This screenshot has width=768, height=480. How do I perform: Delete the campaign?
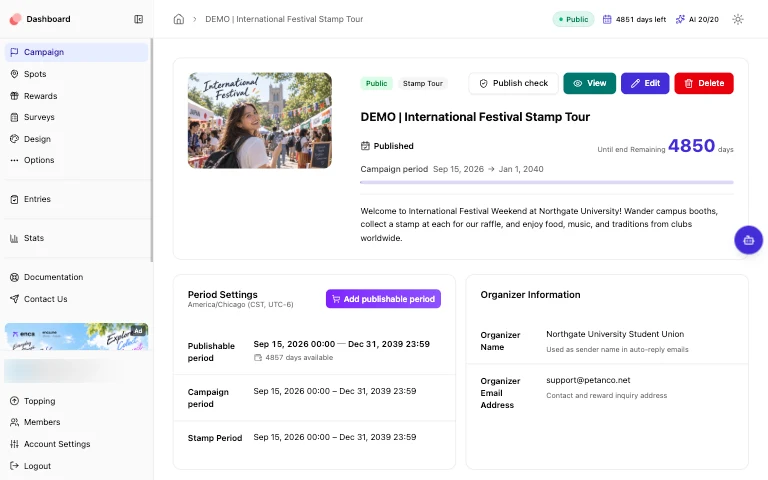(704, 83)
